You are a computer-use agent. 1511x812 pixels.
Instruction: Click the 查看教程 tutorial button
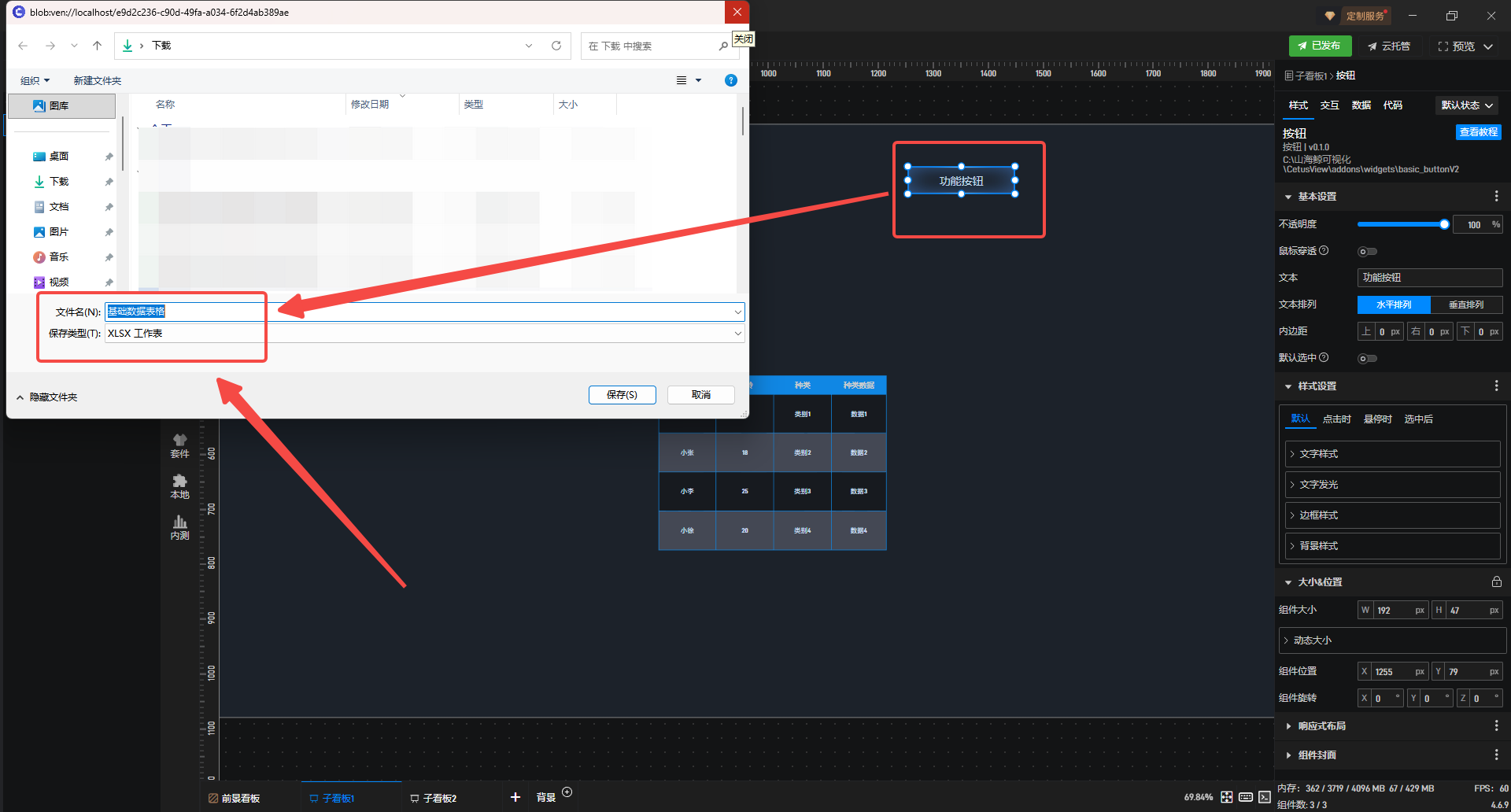click(x=1478, y=132)
